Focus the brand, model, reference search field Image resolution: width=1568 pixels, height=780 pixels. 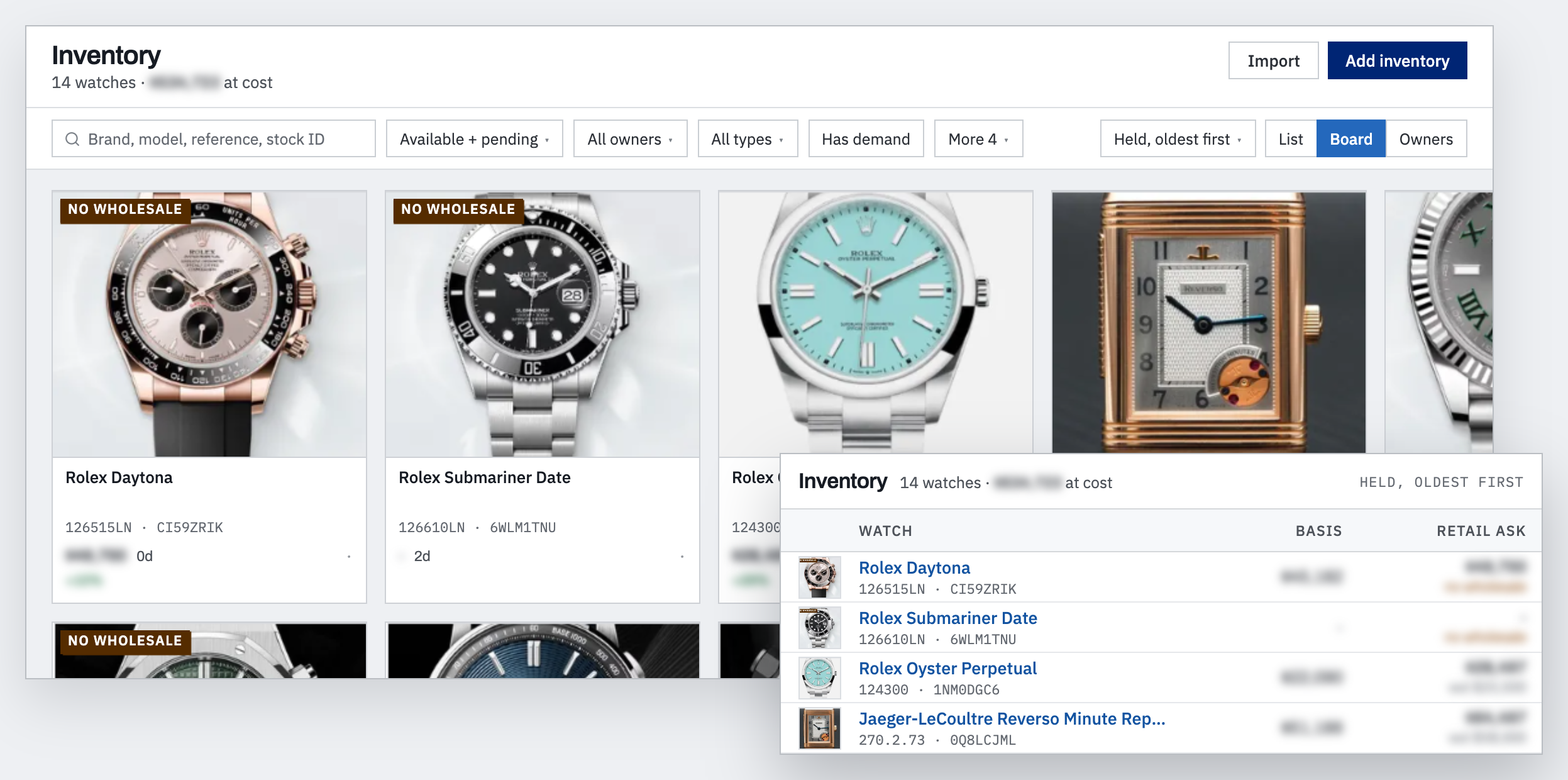214,139
